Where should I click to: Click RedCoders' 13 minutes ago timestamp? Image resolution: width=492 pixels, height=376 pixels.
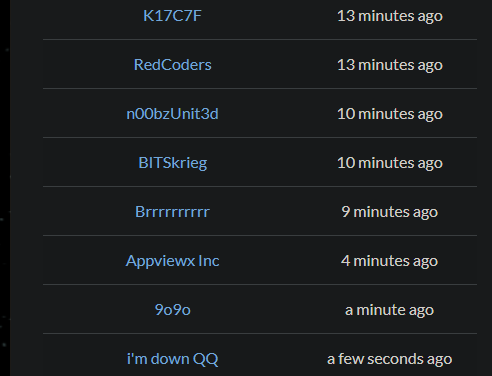[x=390, y=65]
